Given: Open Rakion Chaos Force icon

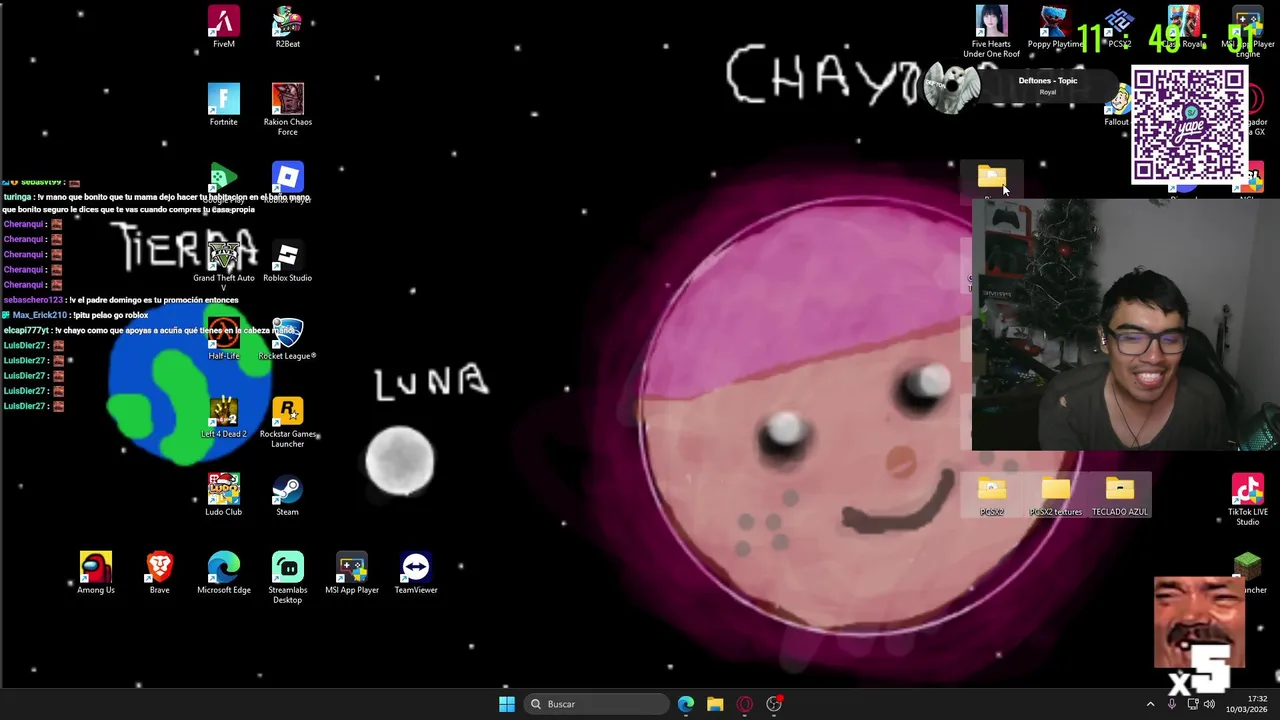Looking at the screenshot, I should [x=287, y=110].
